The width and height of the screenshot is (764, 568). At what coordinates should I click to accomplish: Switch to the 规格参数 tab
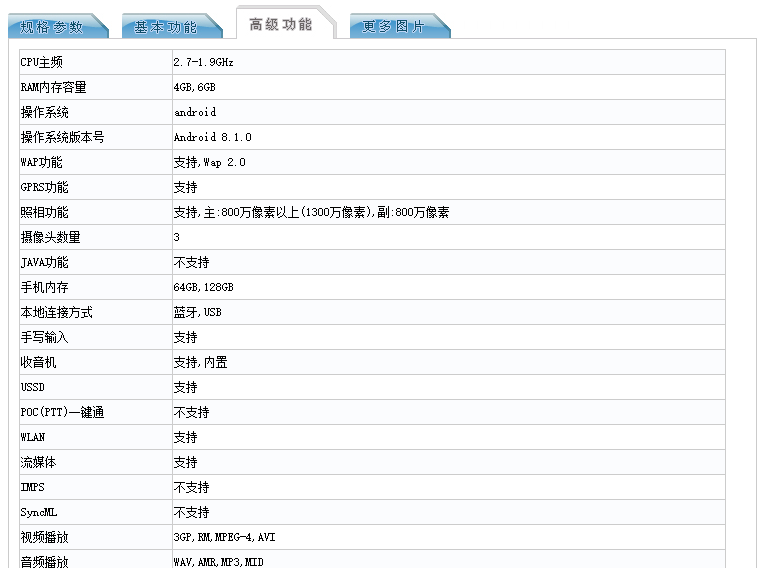pyautogui.click(x=58, y=27)
